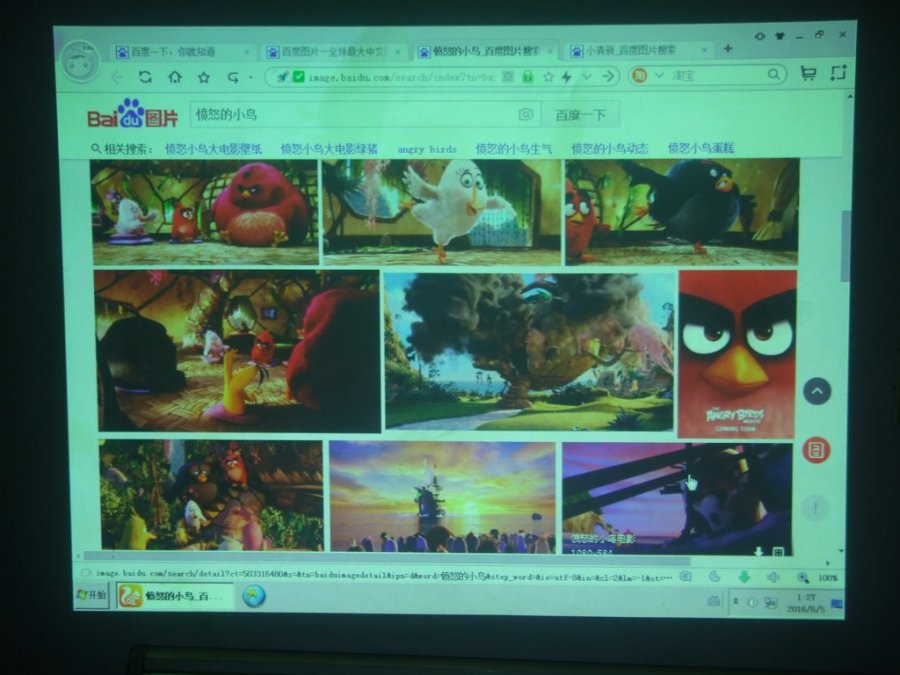
Task: Click the round scroll-to-top arrow button
Action: pyautogui.click(x=817, y=391)
